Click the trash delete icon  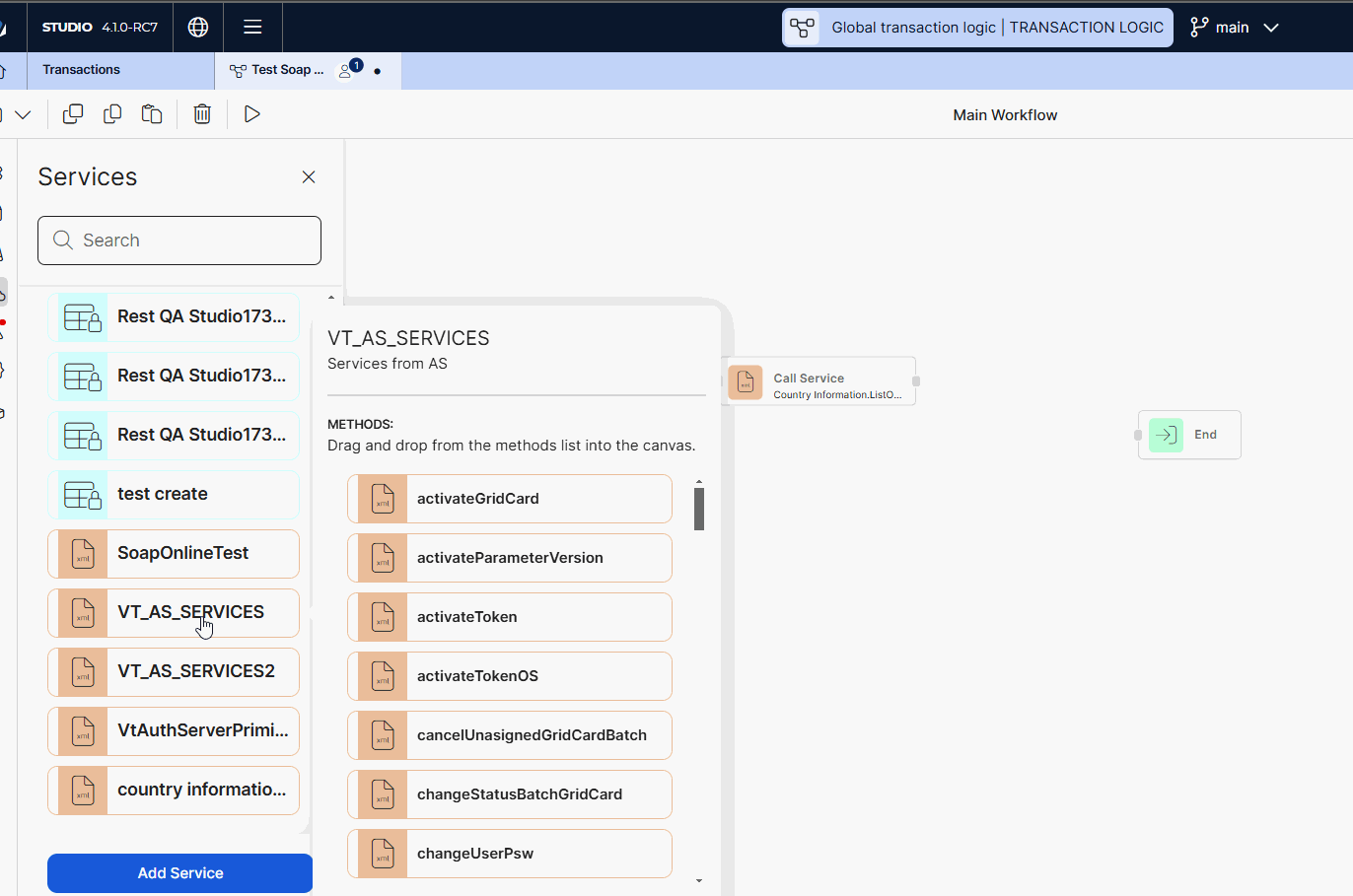click(x=202, y=114)
